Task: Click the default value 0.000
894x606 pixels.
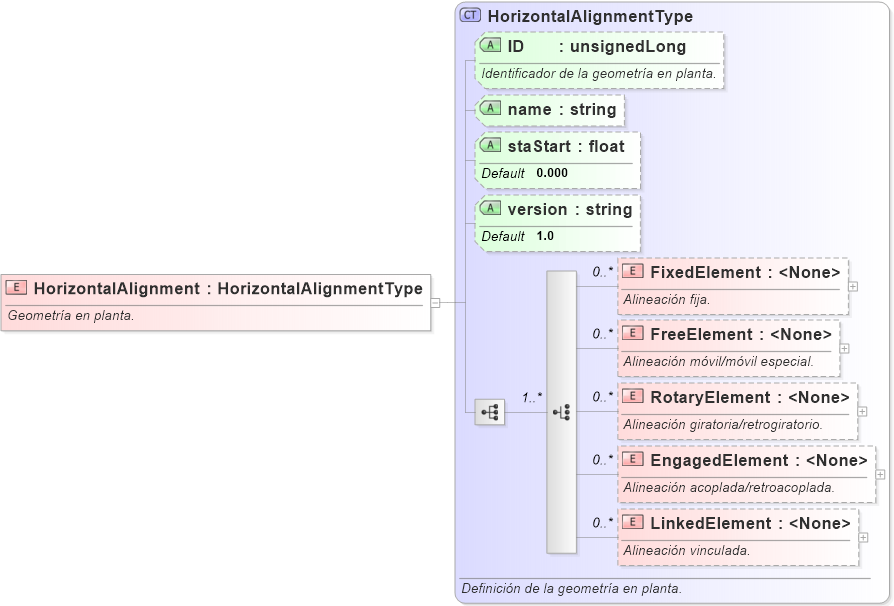Action: [552, 173]
